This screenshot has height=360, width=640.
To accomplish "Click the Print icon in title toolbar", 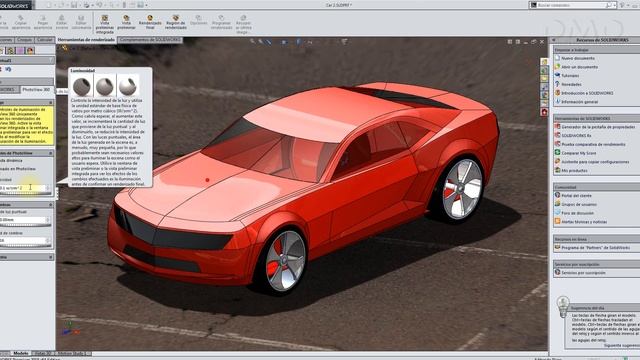I will click(x=87, y=5).
